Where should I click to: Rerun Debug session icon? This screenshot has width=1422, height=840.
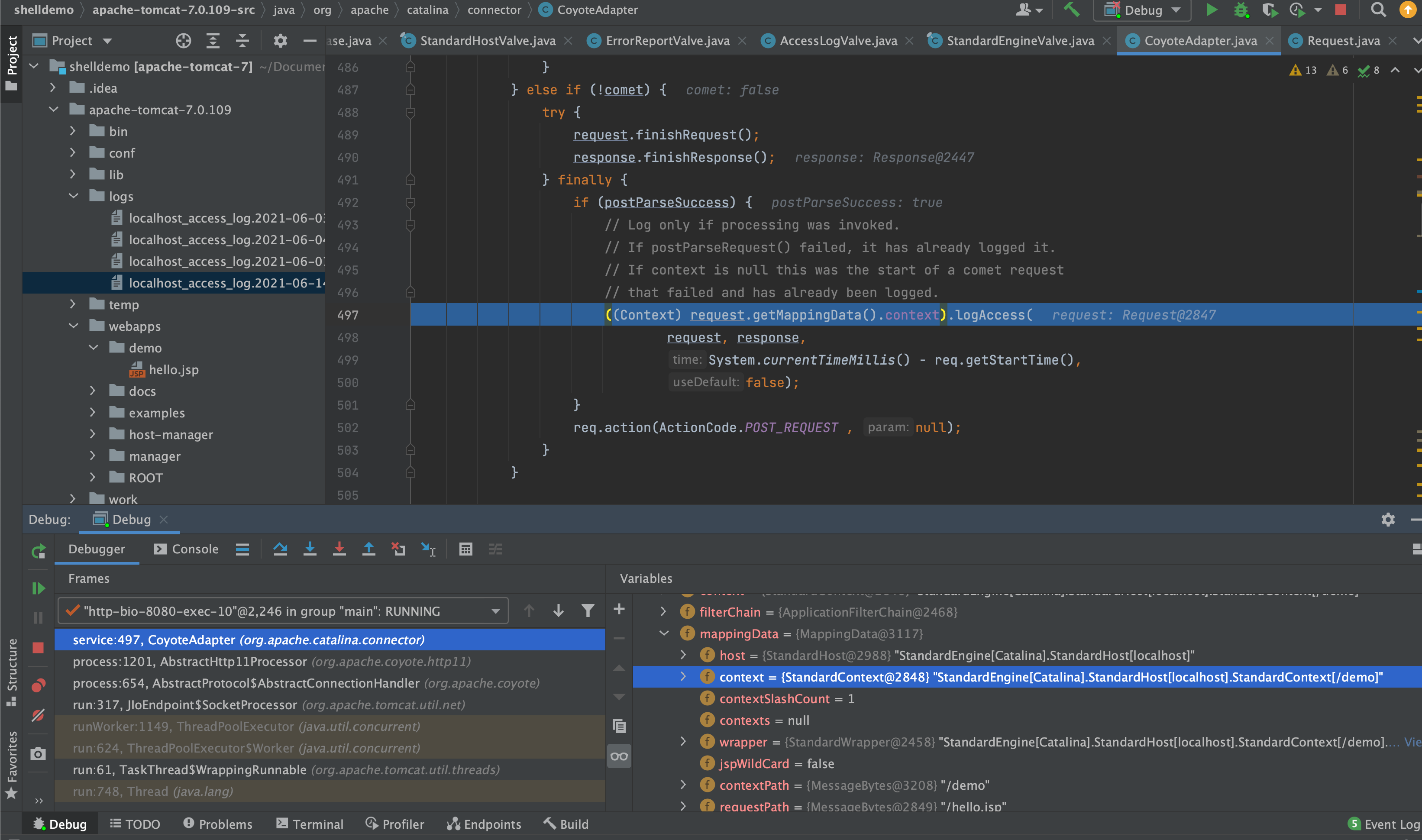[38, 551]
